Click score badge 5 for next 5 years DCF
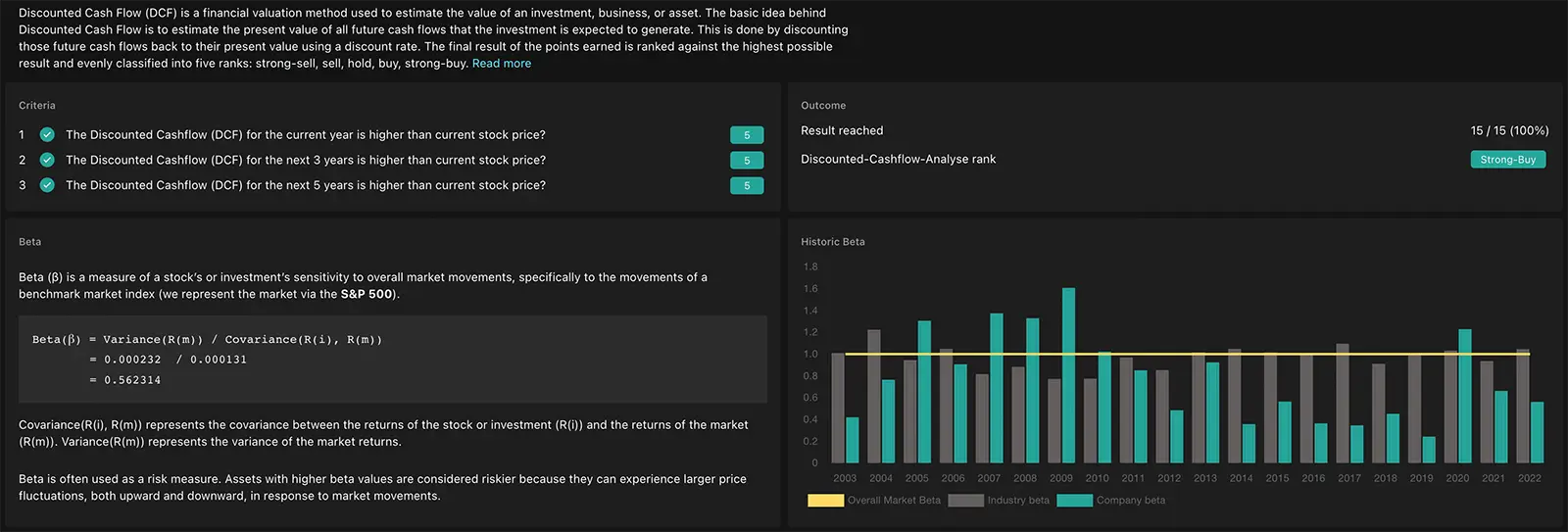 [747, 185]
